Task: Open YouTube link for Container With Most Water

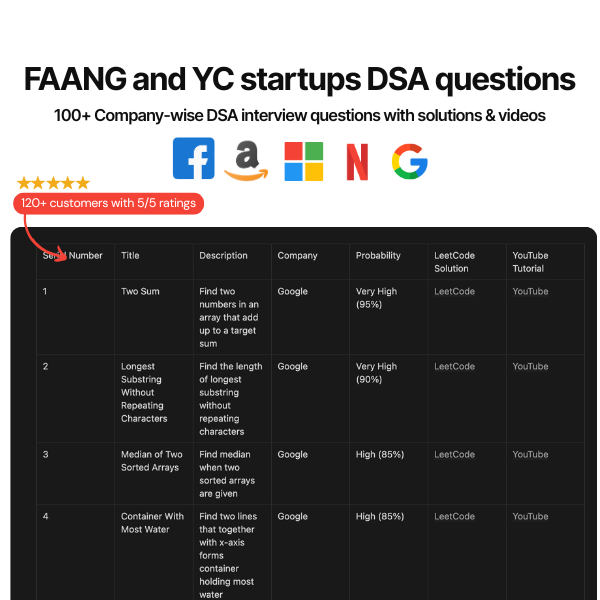Action: 530,516
